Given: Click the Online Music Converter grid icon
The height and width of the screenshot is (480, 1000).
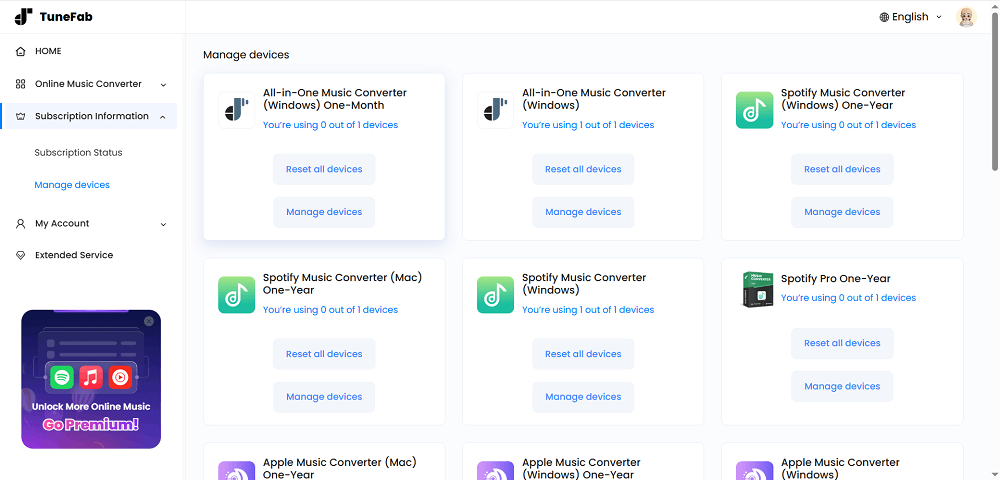Looking at the screenshot, I should tap(20, 84).
